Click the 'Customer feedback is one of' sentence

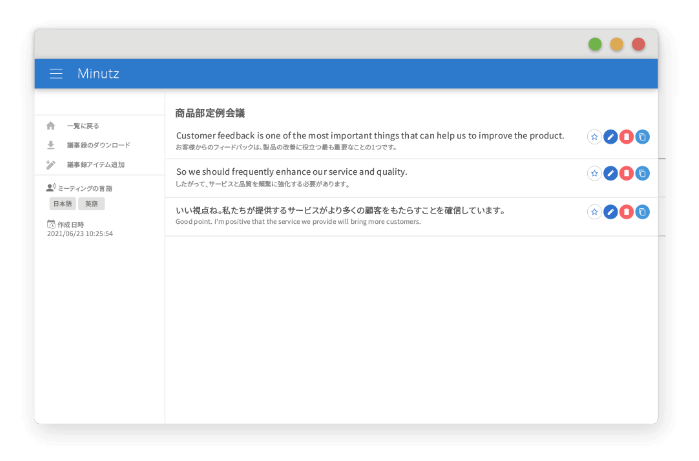pos(370,136)
